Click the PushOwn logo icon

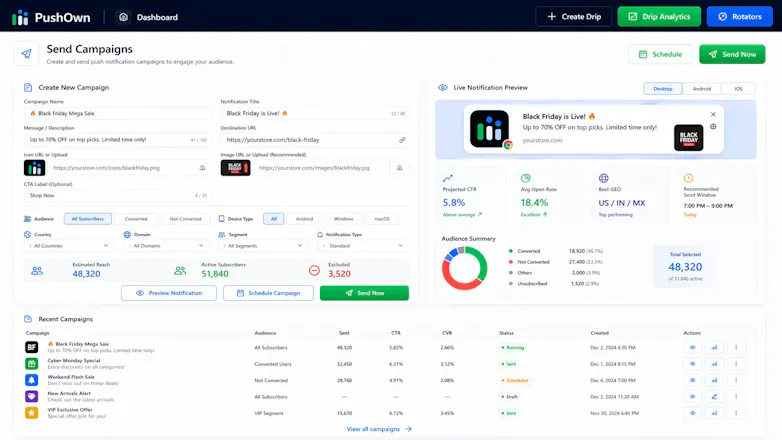point(20,17)
